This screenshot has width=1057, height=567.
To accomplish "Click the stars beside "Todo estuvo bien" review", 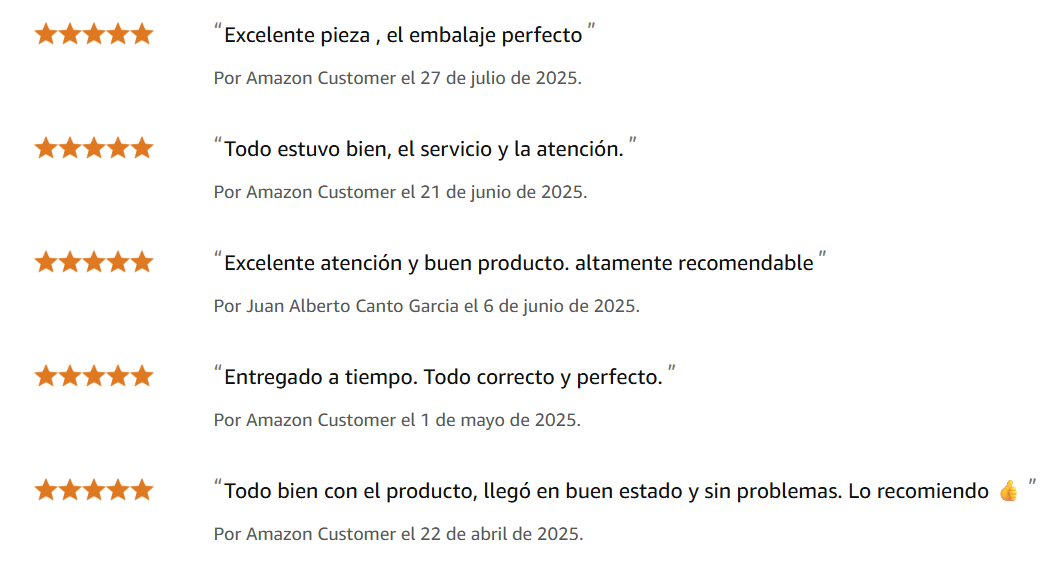I will (x=94, y=149).
